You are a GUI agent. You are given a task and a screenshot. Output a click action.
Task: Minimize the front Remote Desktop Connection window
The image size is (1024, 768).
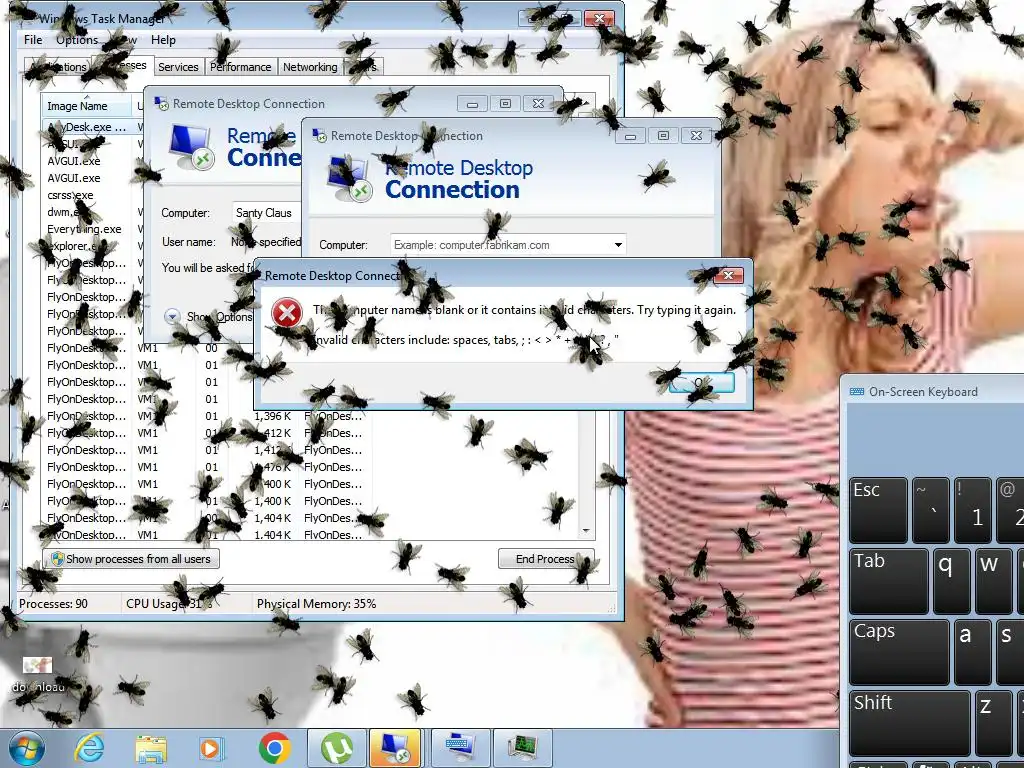(630, 136)
